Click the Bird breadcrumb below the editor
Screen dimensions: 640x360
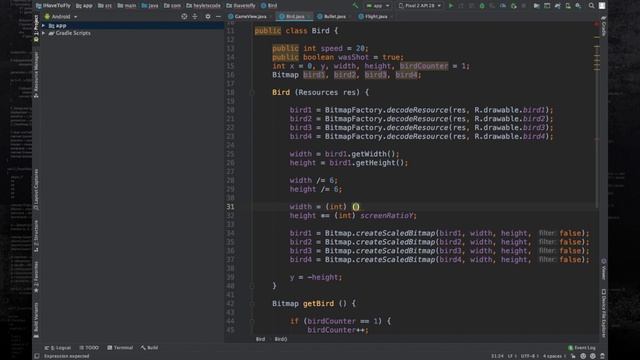(x=260, y=339)
